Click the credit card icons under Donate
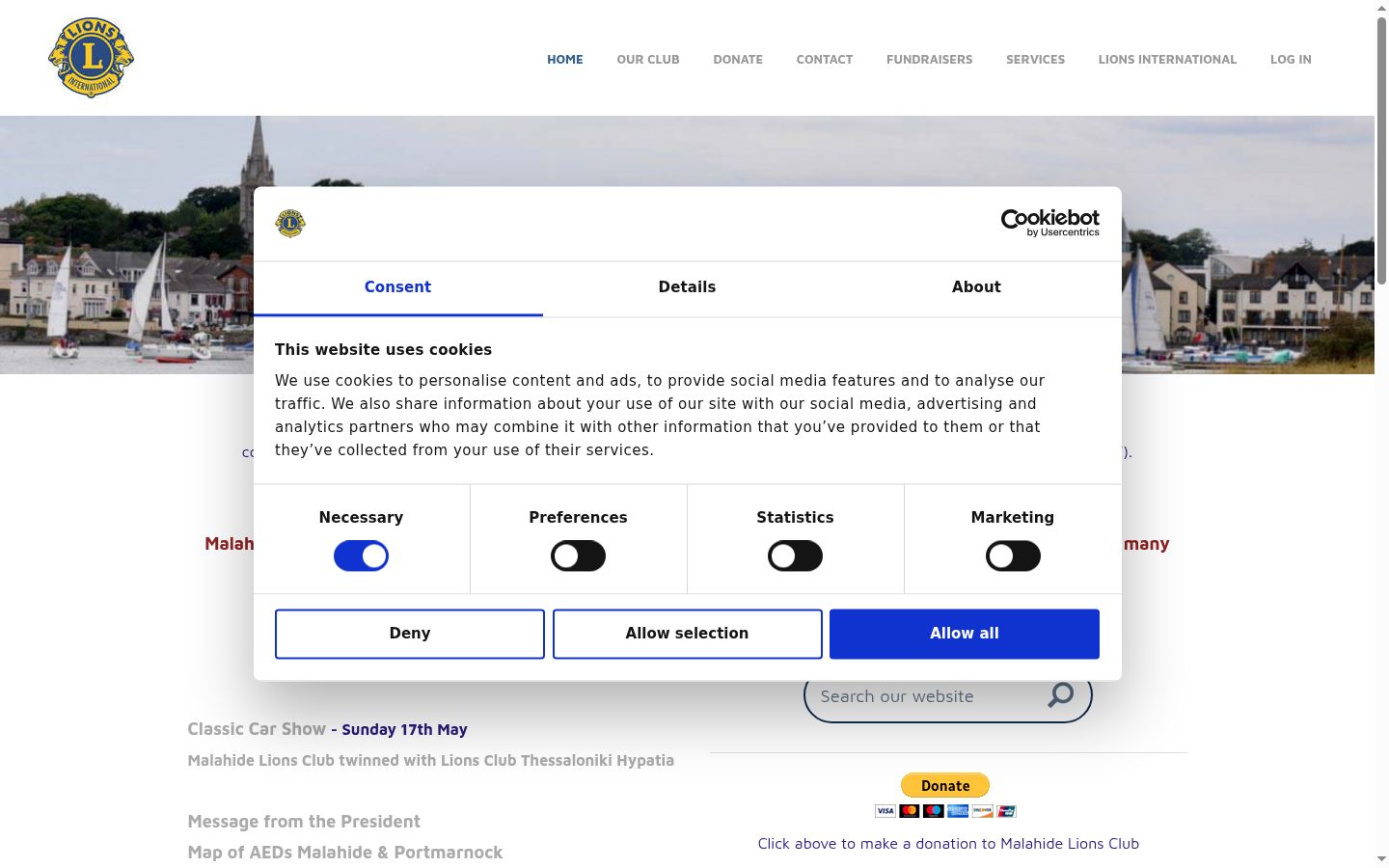The width and height of the screenshot is (1389, 868). (945, 811)
